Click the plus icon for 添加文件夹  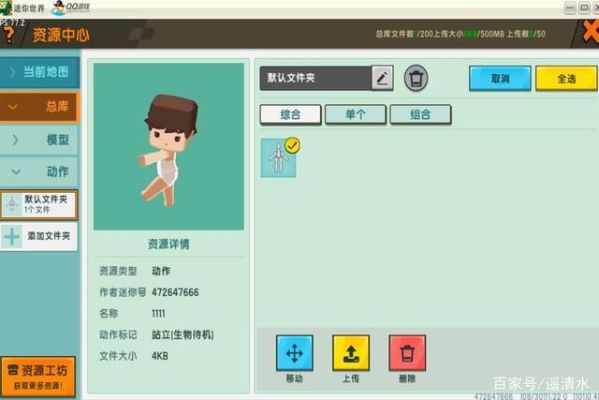(12, 236)
